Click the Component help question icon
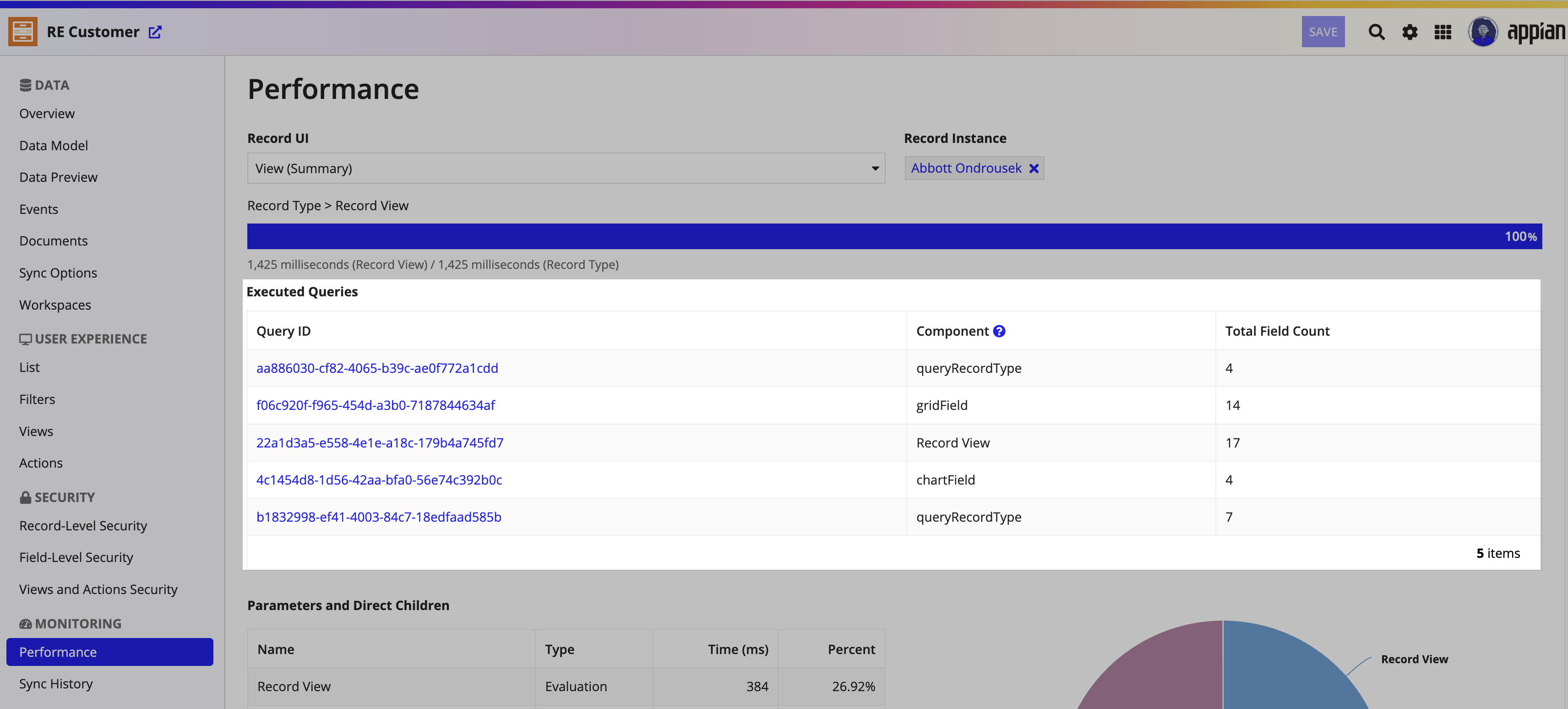This screenshot has width=1568, height=709. [x=999, y=331]
